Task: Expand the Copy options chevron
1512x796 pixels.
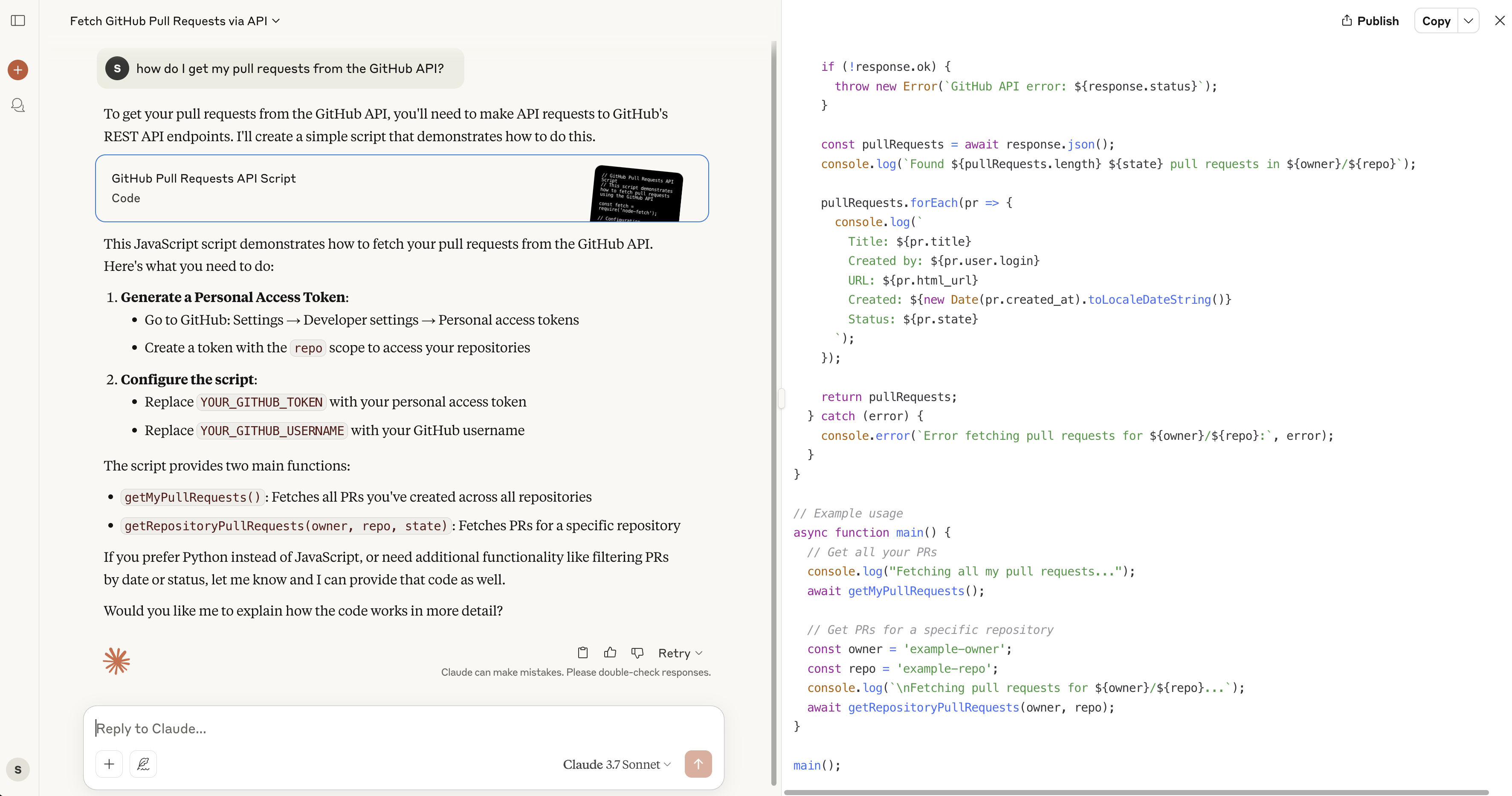Action: (1468, 20)
